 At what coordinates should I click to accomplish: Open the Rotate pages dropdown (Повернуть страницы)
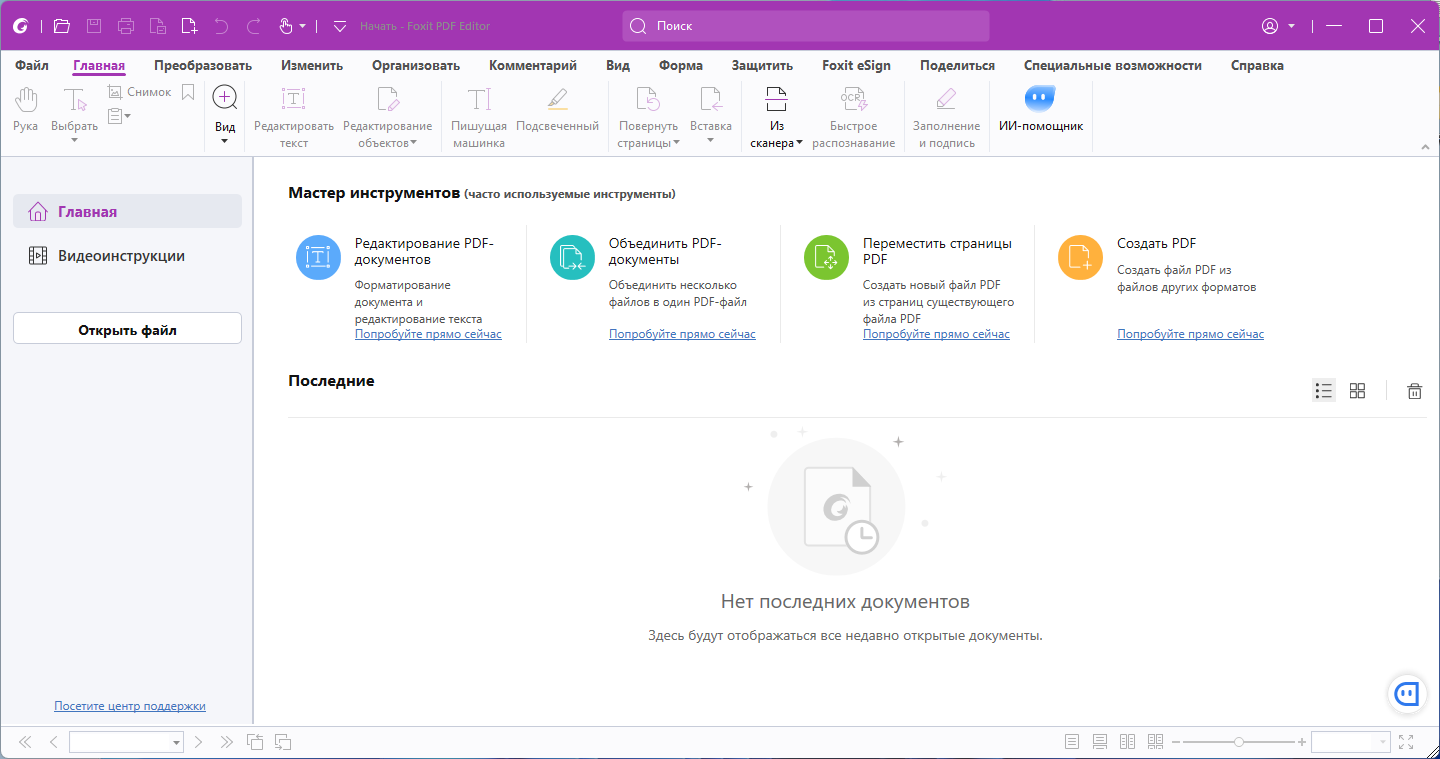[647, 112]
